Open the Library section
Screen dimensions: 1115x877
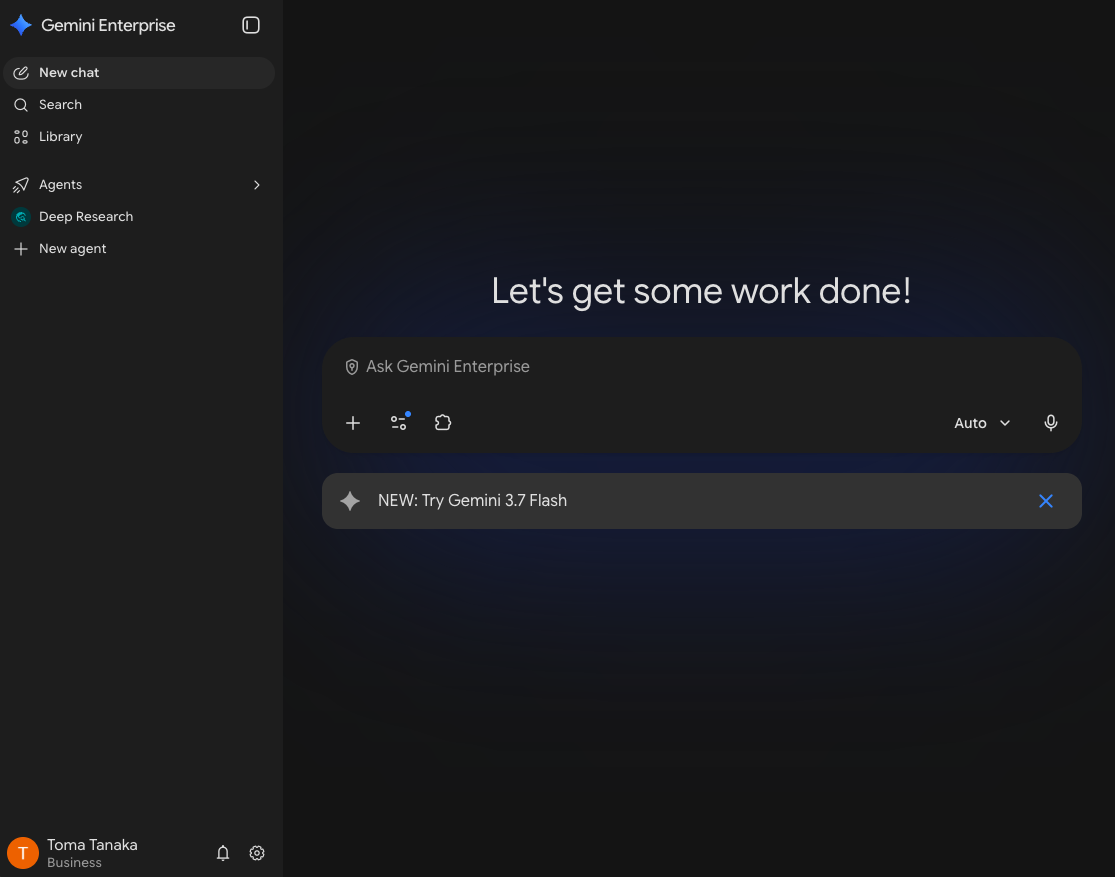(139, 137)
